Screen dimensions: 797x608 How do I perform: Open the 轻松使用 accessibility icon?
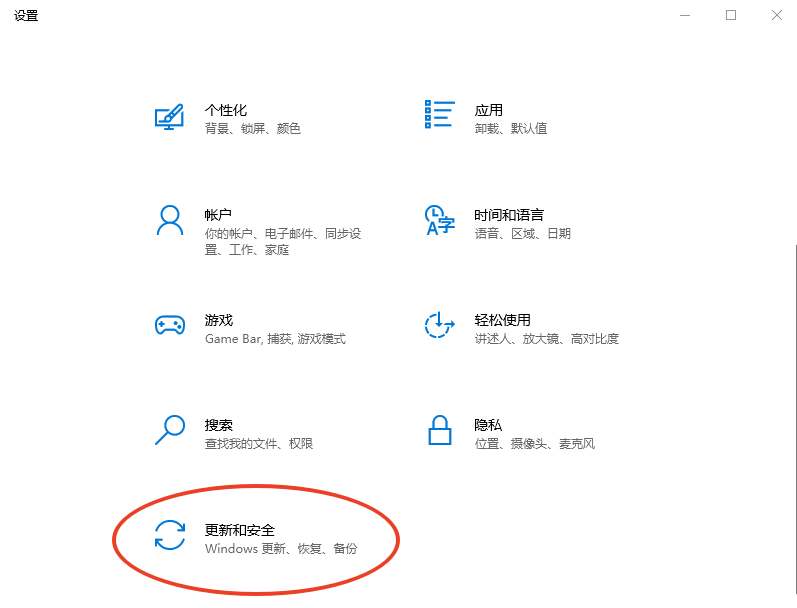pyautogui.click(x=440, y=325)
